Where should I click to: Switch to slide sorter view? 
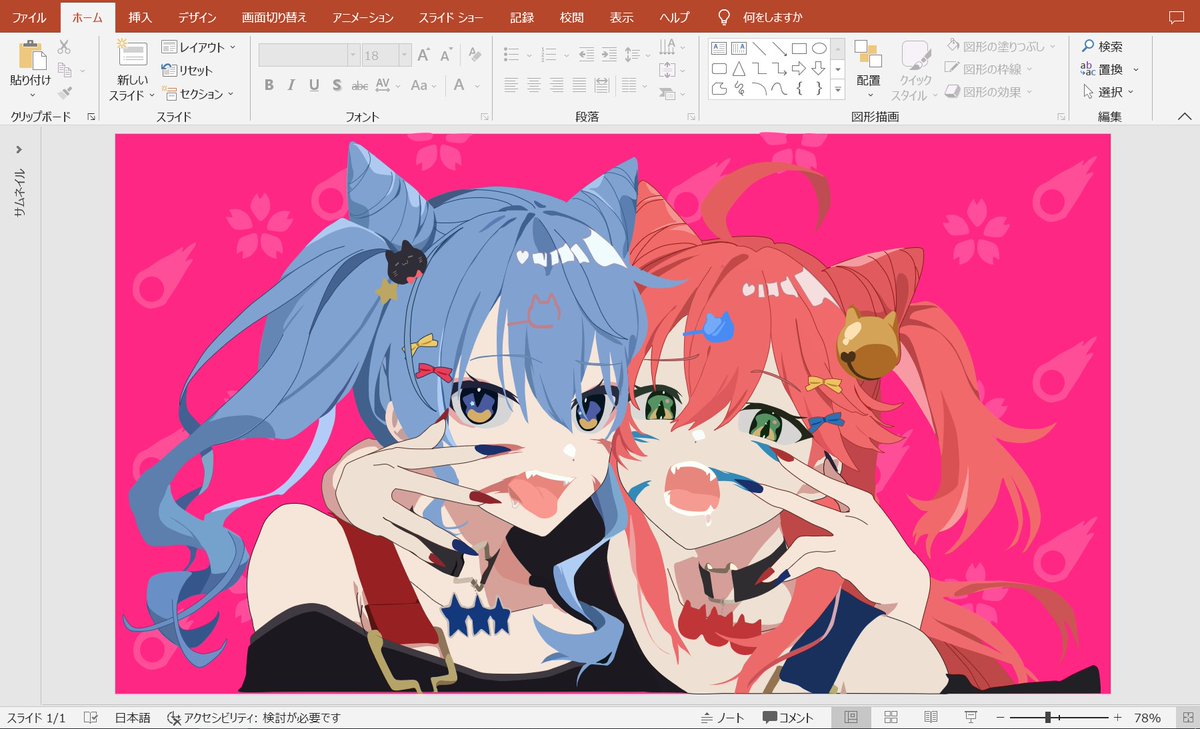pos(891,718)
